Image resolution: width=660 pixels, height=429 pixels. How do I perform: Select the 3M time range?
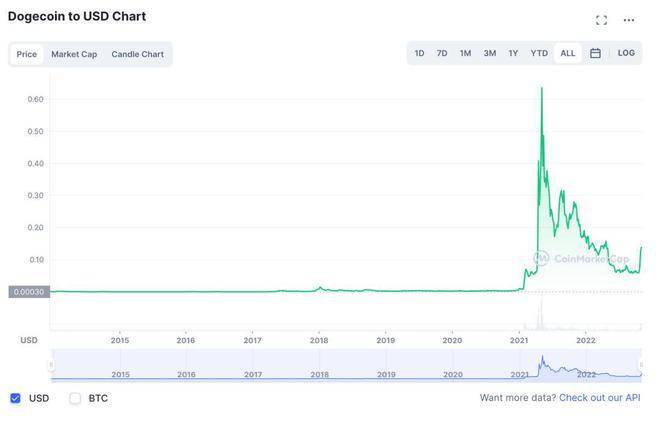[x=489, y=53]
